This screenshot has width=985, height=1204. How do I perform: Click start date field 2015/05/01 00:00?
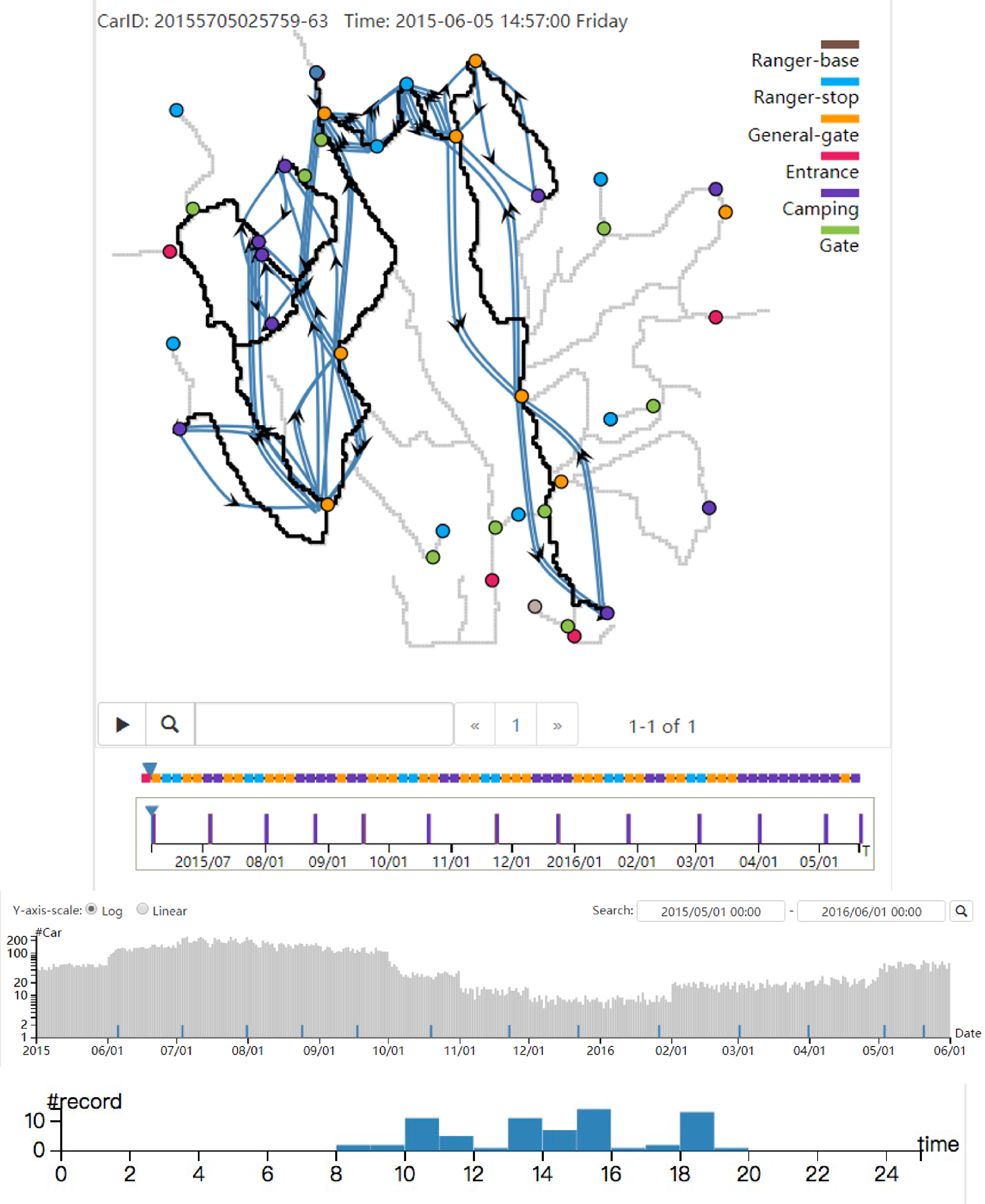click(710, 911)
